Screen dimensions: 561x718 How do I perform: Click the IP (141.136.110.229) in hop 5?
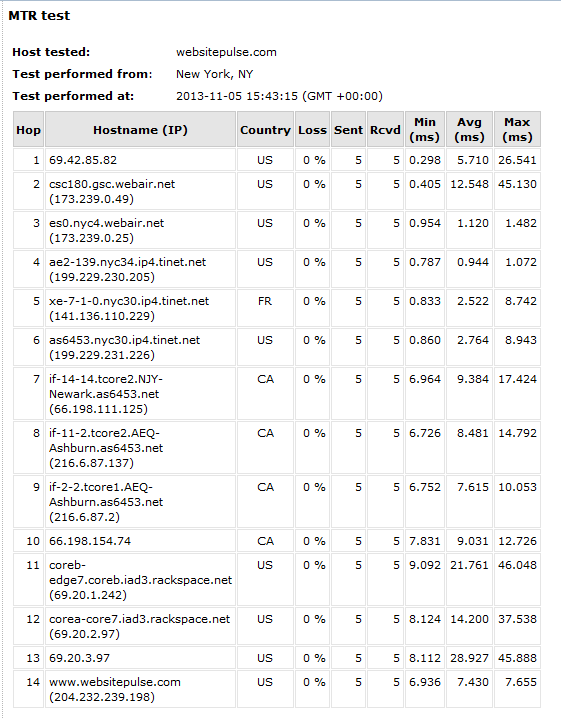point(102,316)
